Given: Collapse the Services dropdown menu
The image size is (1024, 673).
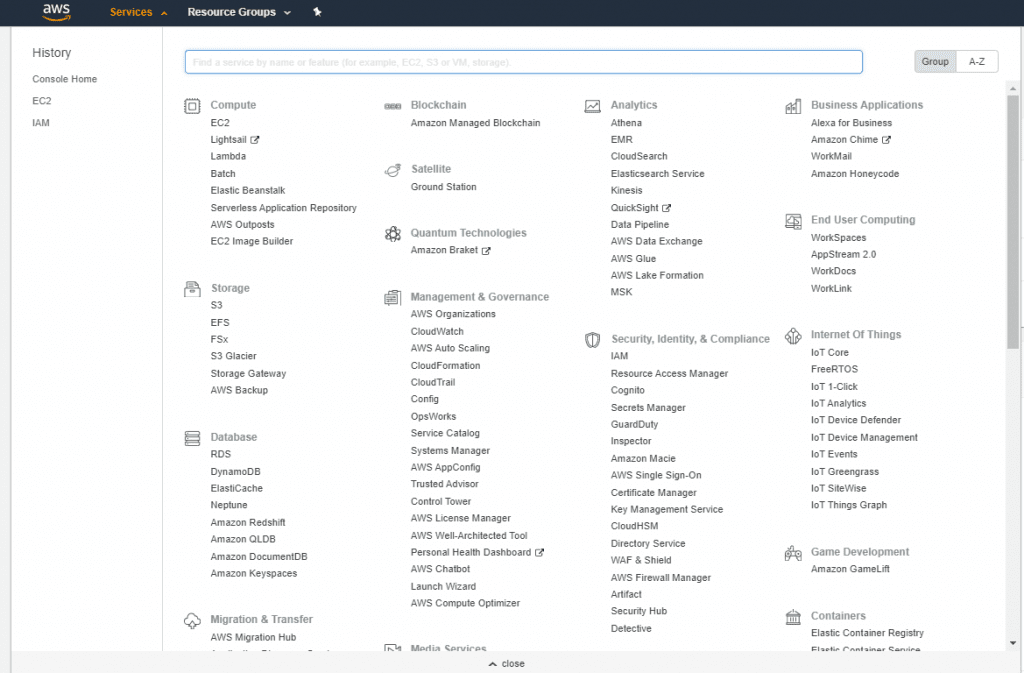Looking at the screenshot, I should [x=138, y=12].
